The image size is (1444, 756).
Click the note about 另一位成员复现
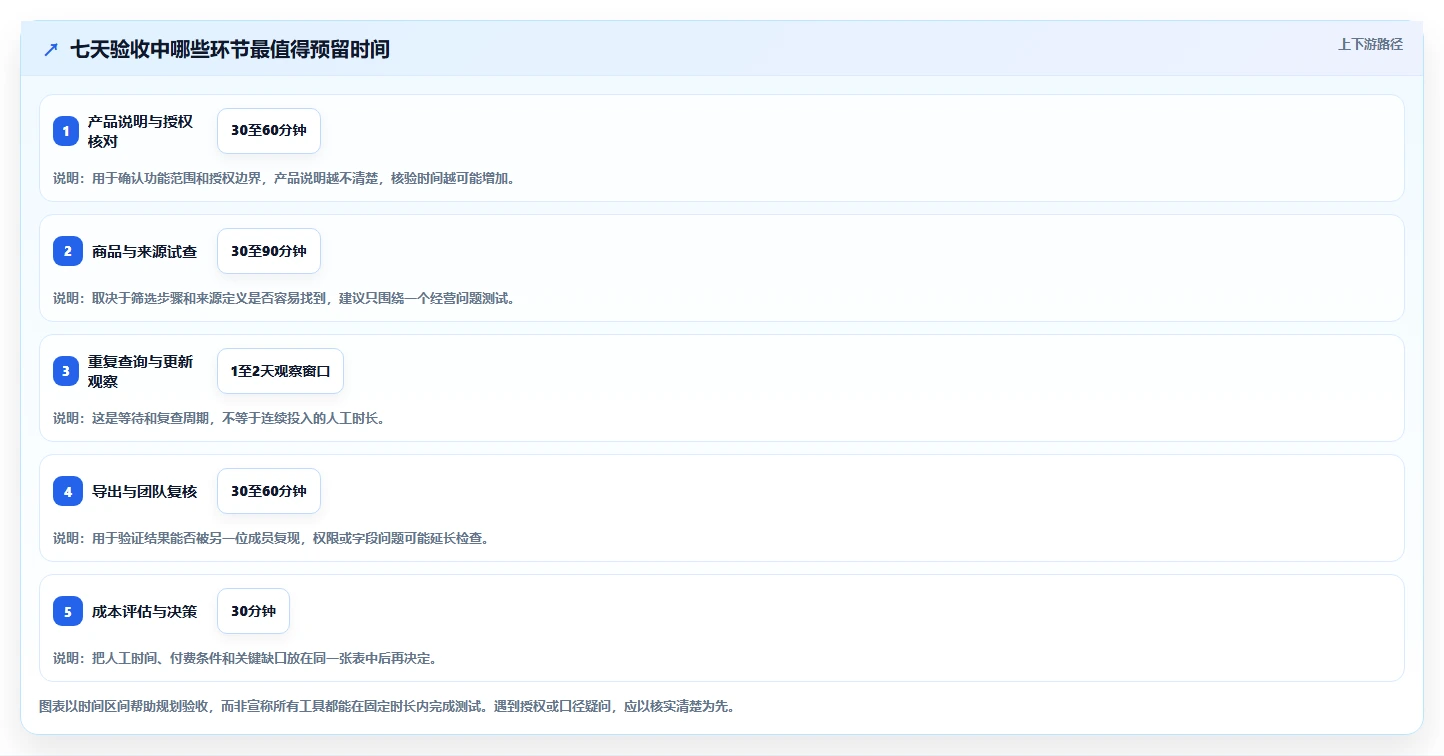(271, 538)
